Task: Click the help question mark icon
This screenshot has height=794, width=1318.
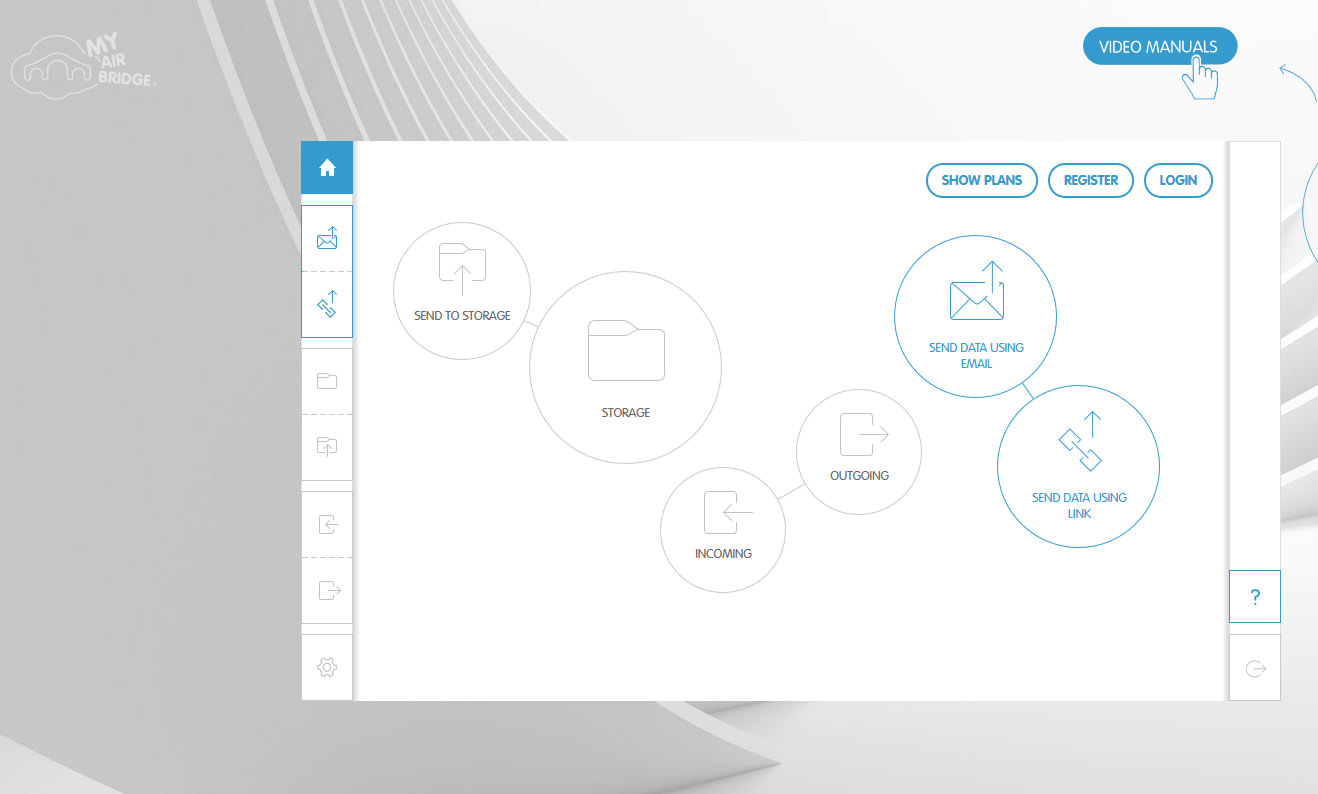Action: pos(1254,596)
